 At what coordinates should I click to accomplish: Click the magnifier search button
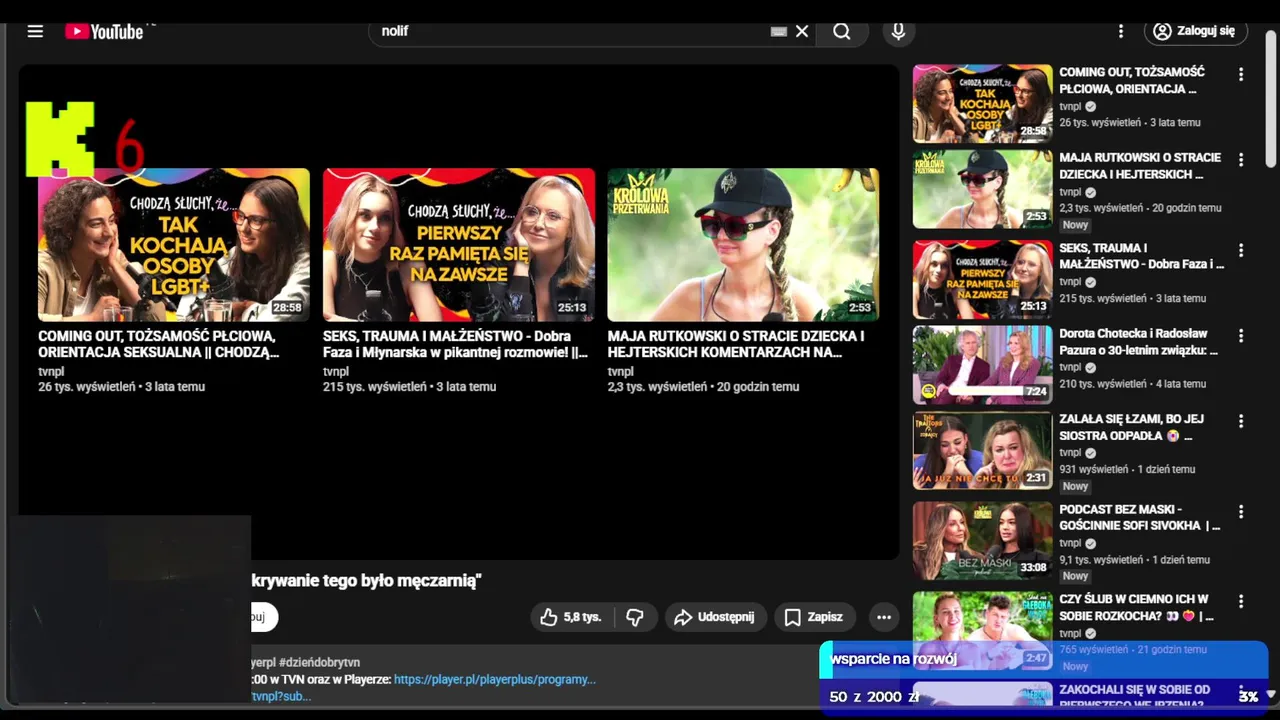tap(842, 31)
